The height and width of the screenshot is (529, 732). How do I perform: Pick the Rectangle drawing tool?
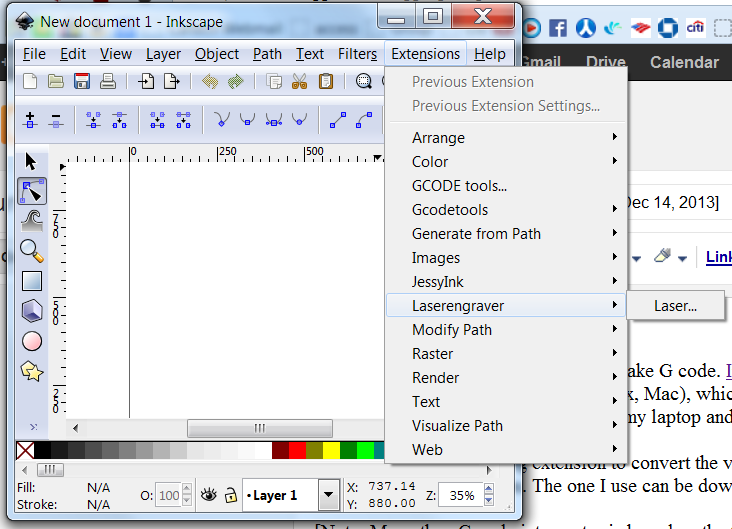click(31, 281)
